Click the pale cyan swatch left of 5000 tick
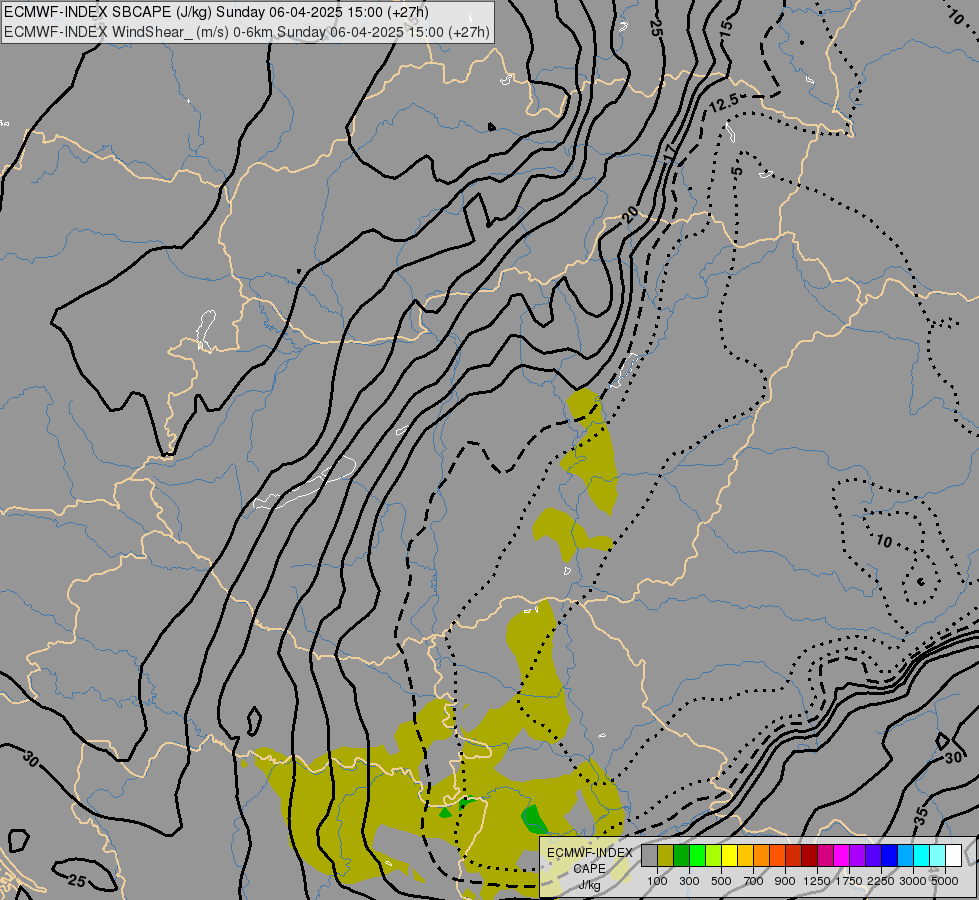979x900 pixels. 938,856
